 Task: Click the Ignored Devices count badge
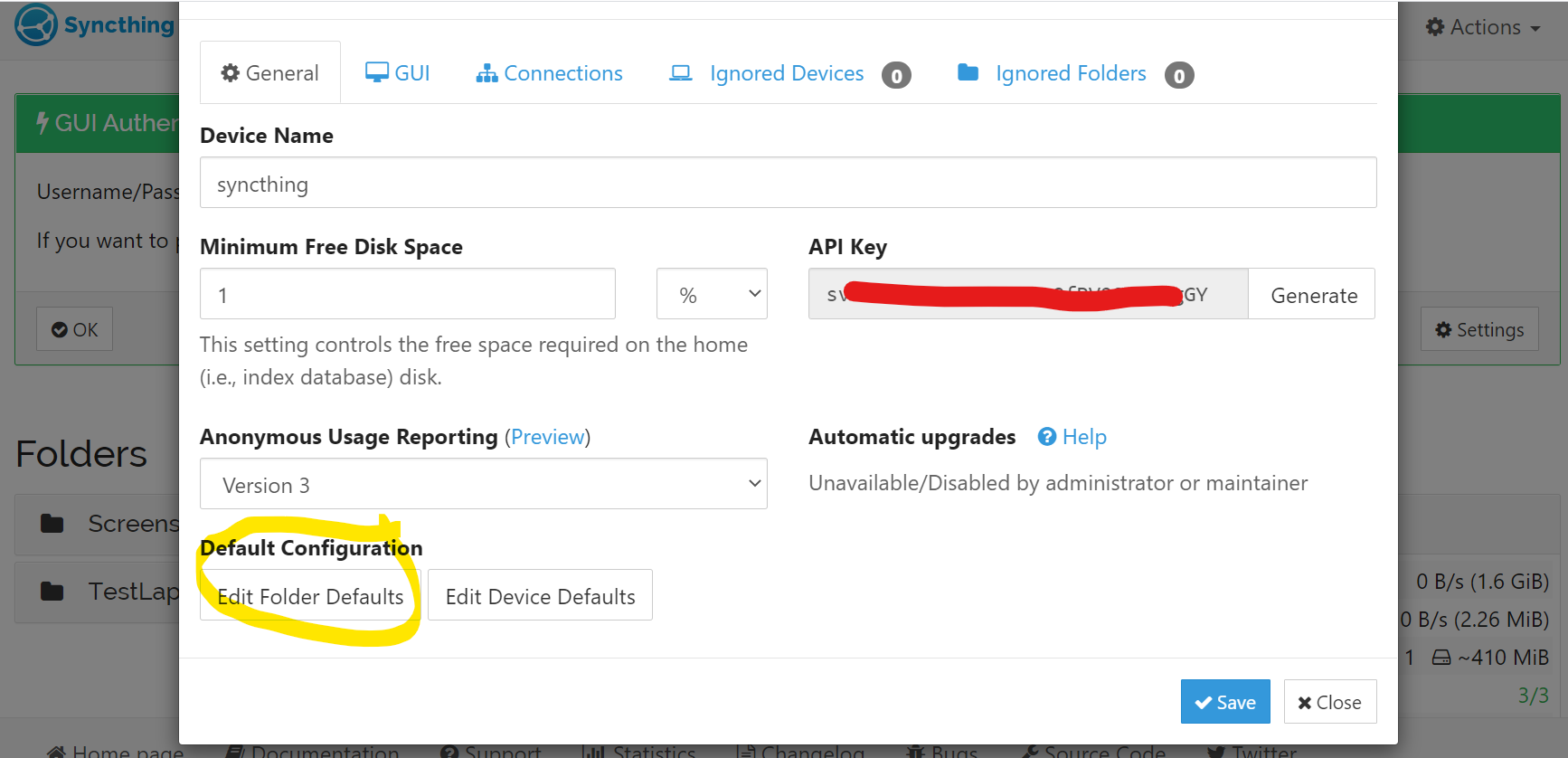(896, 75)
